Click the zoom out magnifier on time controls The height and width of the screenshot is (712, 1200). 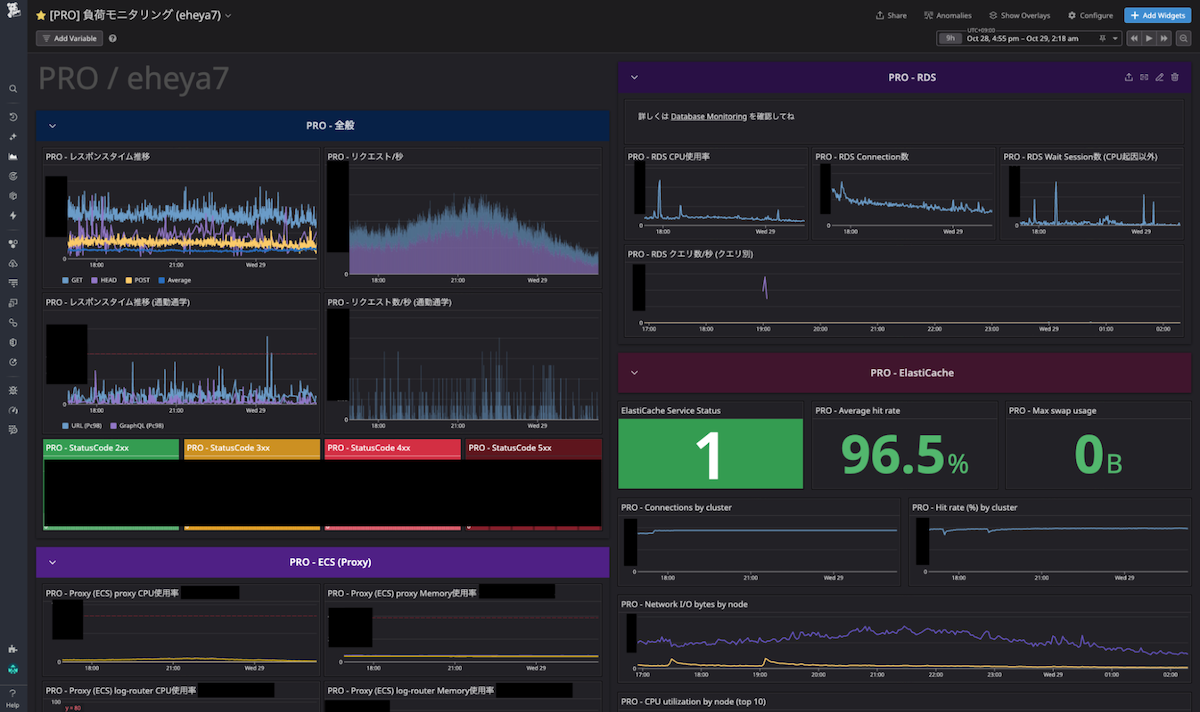click(x=1183, y=38)
